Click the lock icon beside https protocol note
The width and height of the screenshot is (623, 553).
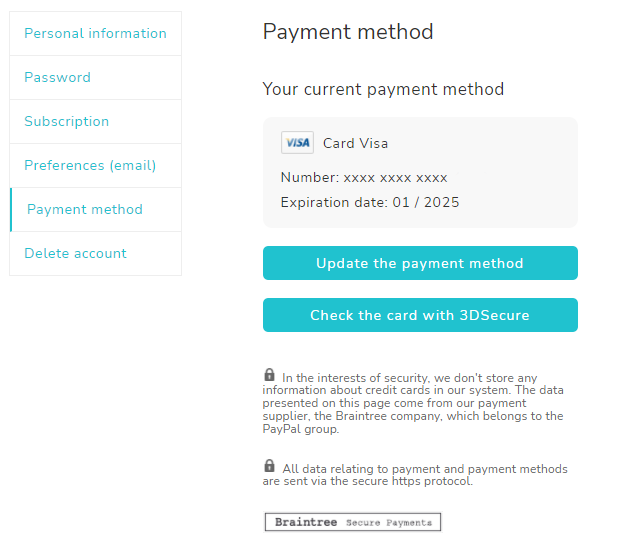click(269, 466)
